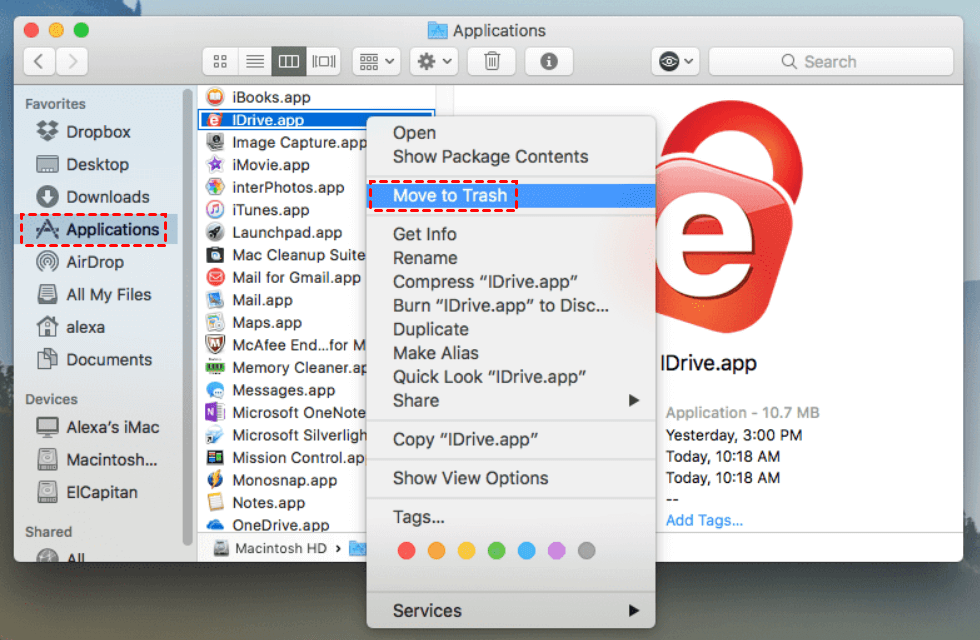The height and width of the screenshot is (640, 980).
Task: Select Alexa's iMac under Devices
Action: click(x=112, y=427)
